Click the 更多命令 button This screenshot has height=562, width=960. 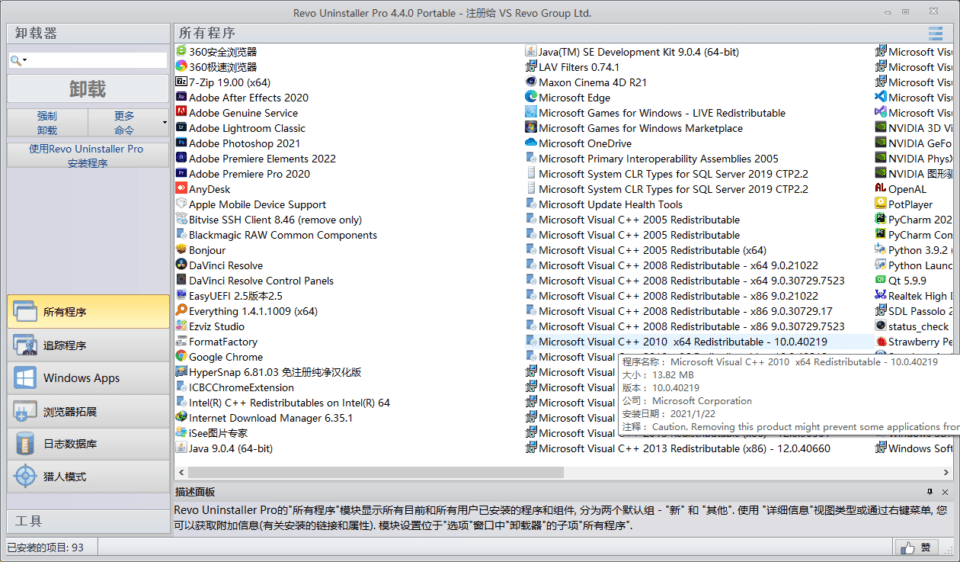tap(124, 122)
